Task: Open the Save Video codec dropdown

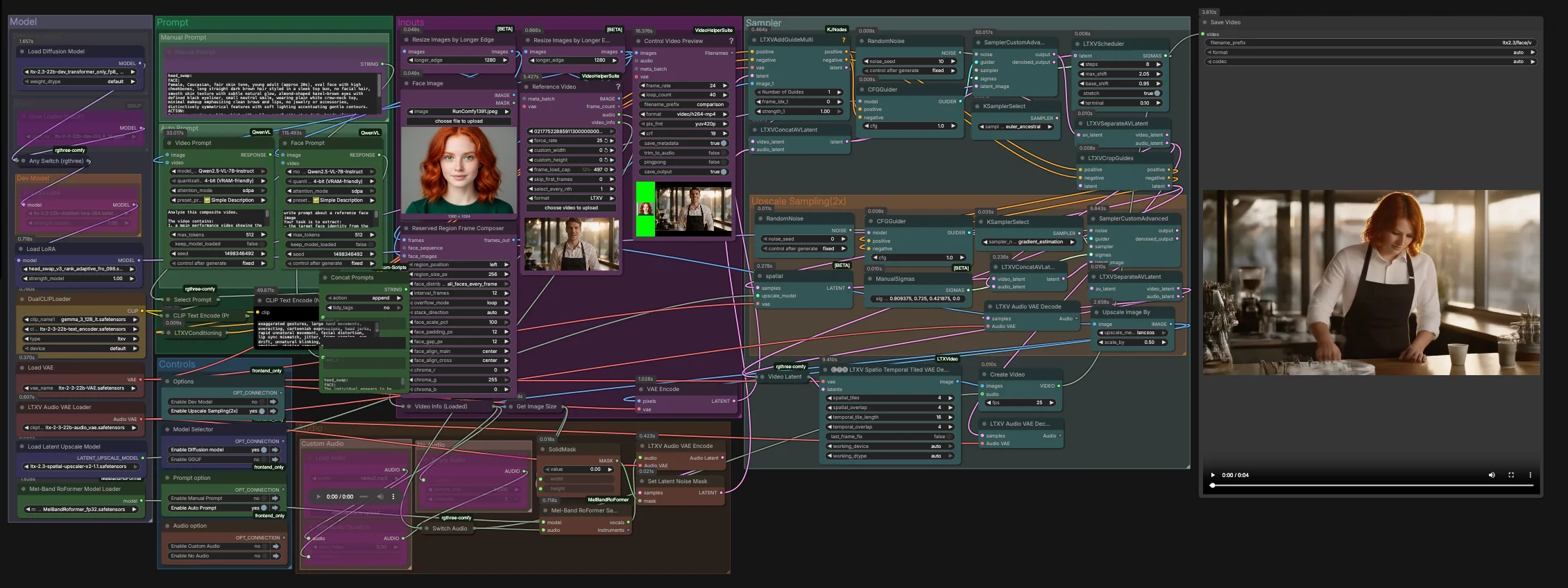Action: tap(1371, 62)
